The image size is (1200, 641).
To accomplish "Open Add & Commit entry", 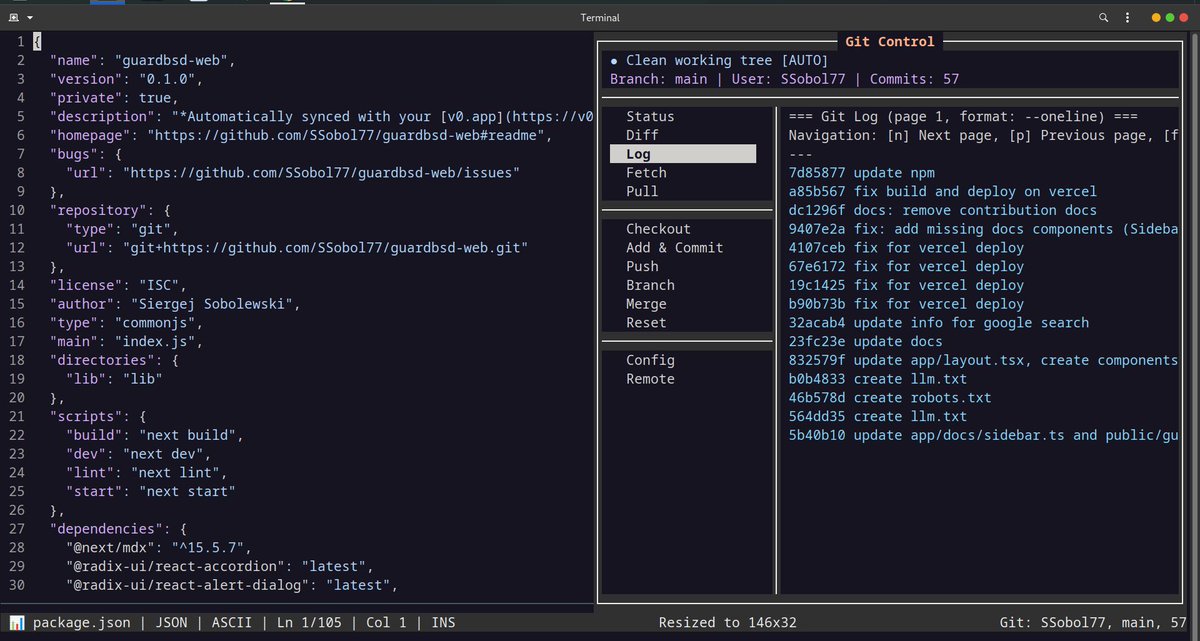I will point(674,248).
